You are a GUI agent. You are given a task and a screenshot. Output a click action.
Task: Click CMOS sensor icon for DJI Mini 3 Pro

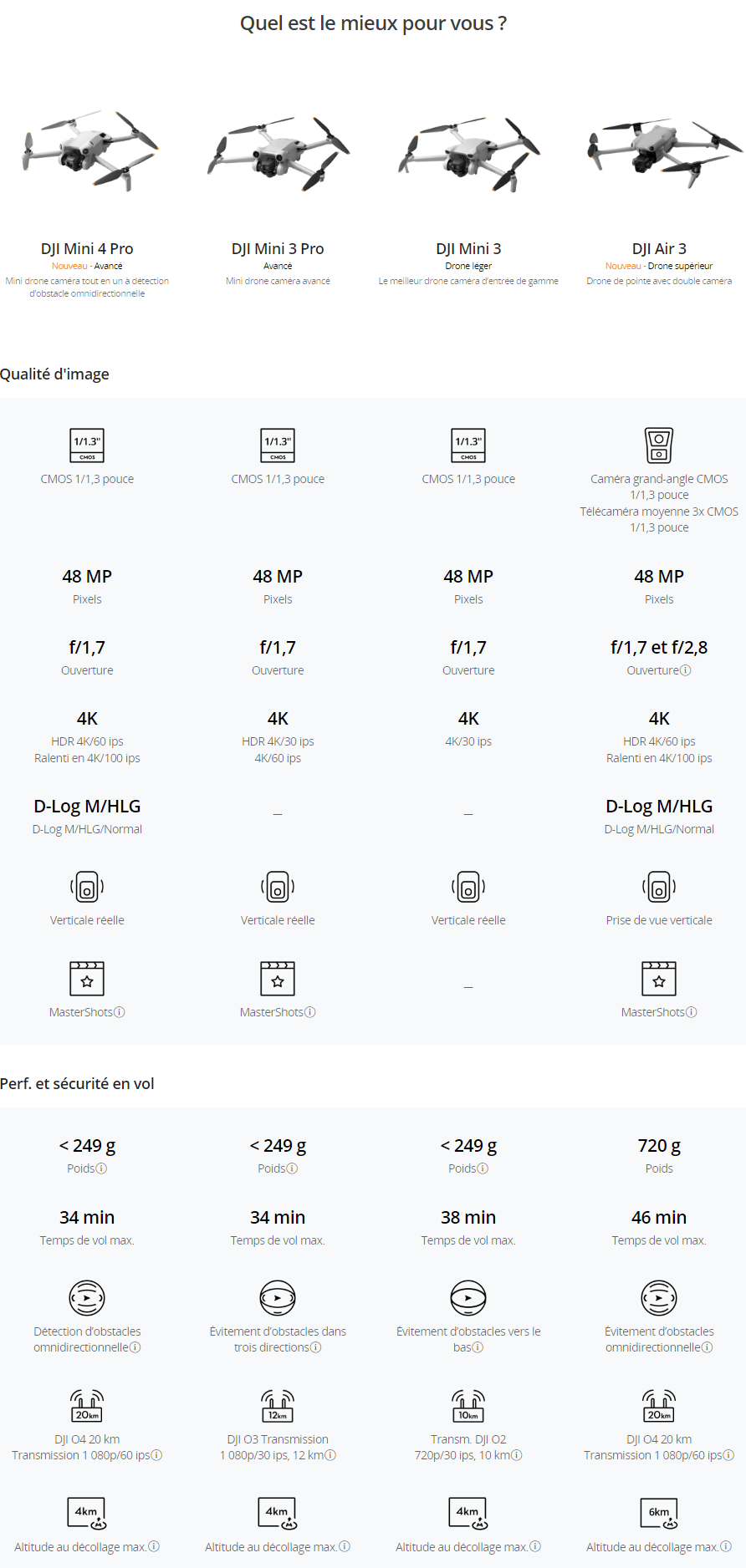(278, 445)
